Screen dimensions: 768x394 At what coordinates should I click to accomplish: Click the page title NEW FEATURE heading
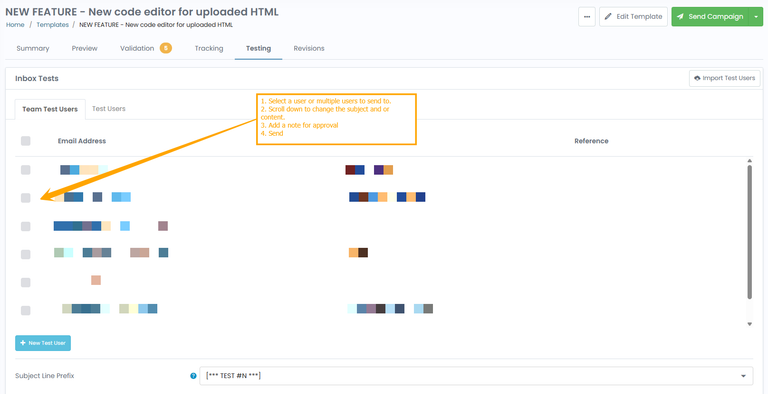(142, 12)
